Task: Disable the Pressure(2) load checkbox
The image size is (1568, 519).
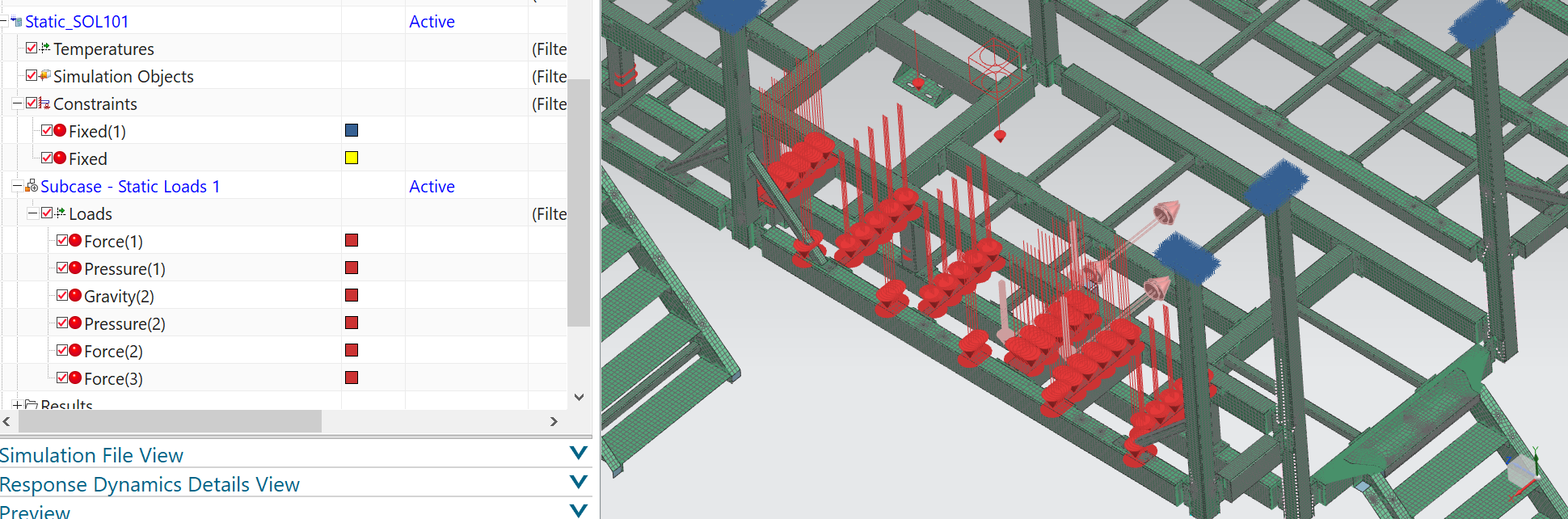Action: (x=62, y=323)
